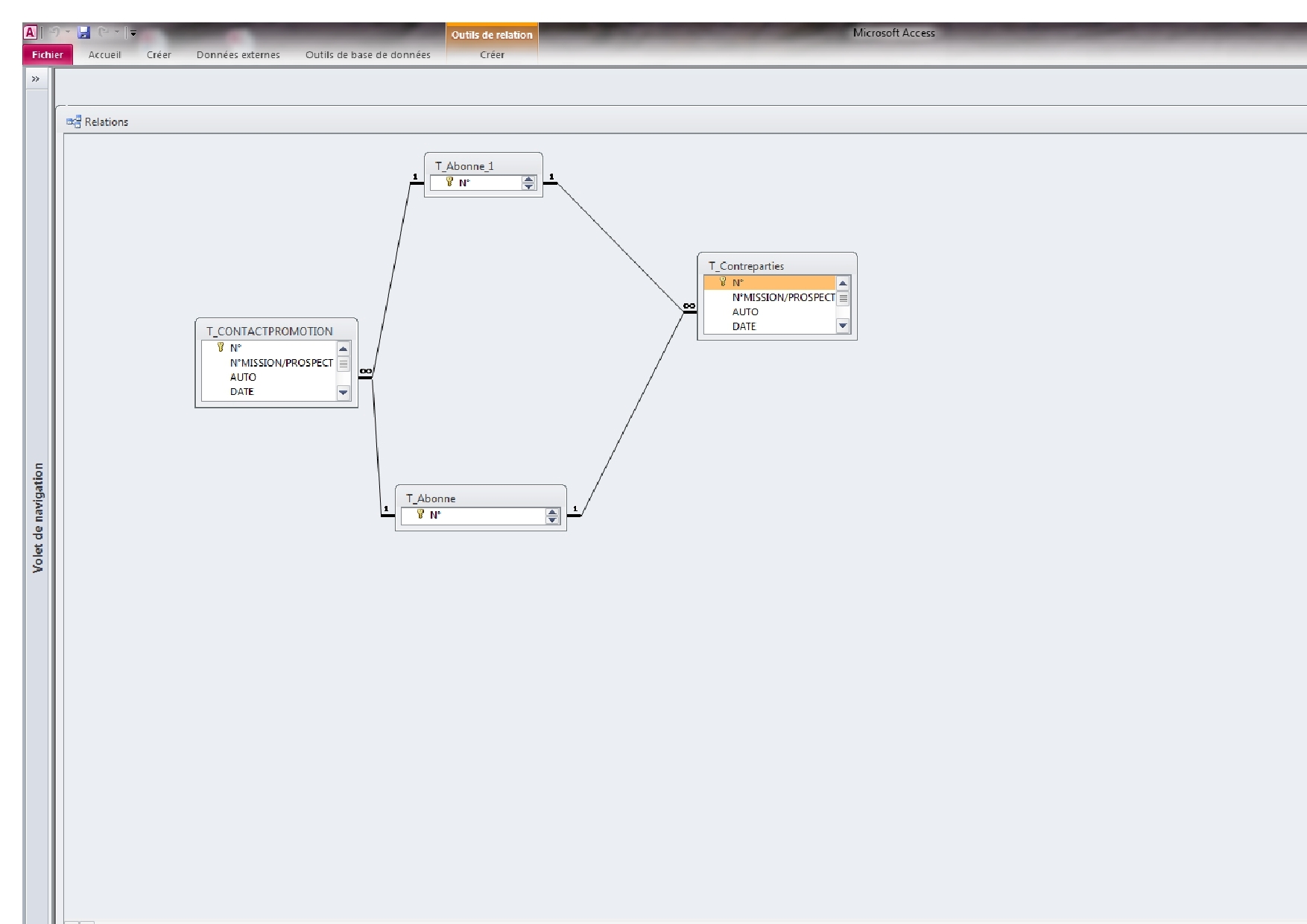
Task: Open the Customize Quick Access Toolbar dropdown
Action: point(133,33)
